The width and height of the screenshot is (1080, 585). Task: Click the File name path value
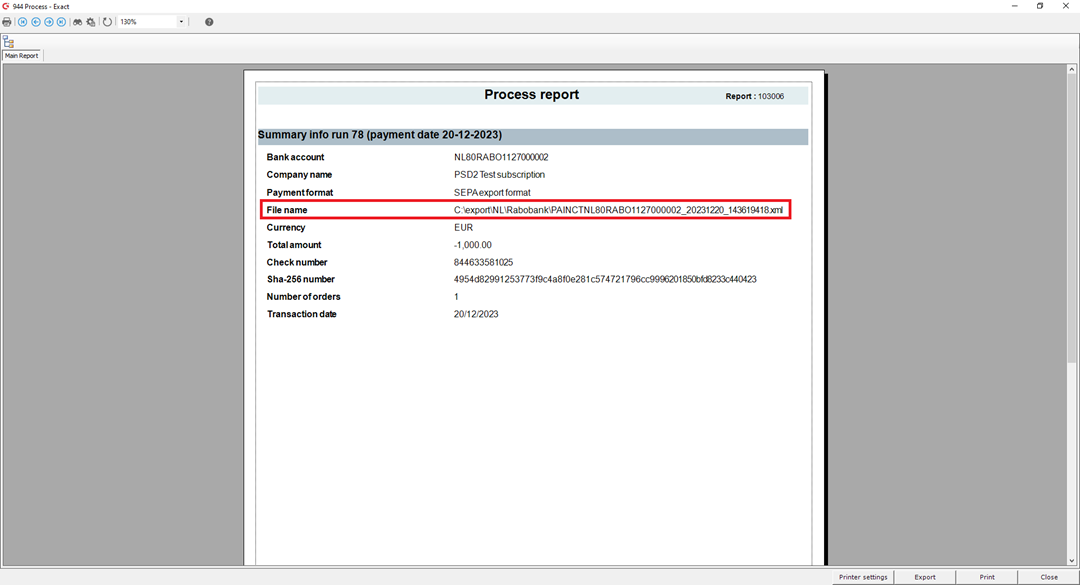[618, 210]
